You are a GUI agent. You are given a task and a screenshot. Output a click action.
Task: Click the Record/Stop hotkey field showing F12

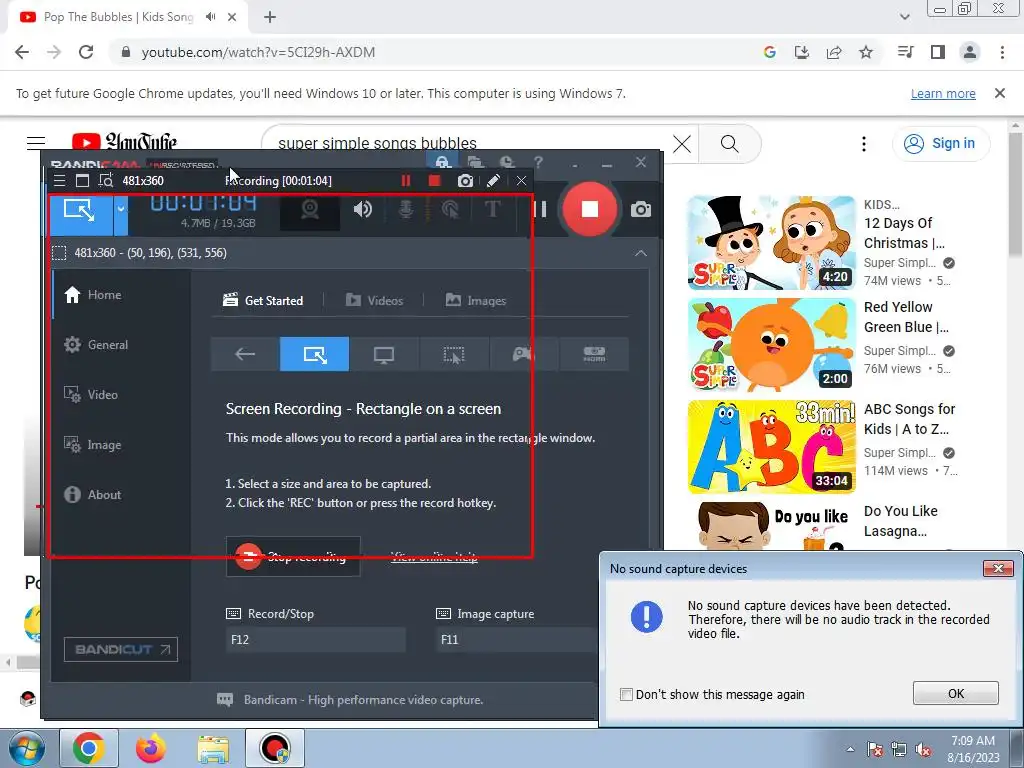[x=315, y=640]
